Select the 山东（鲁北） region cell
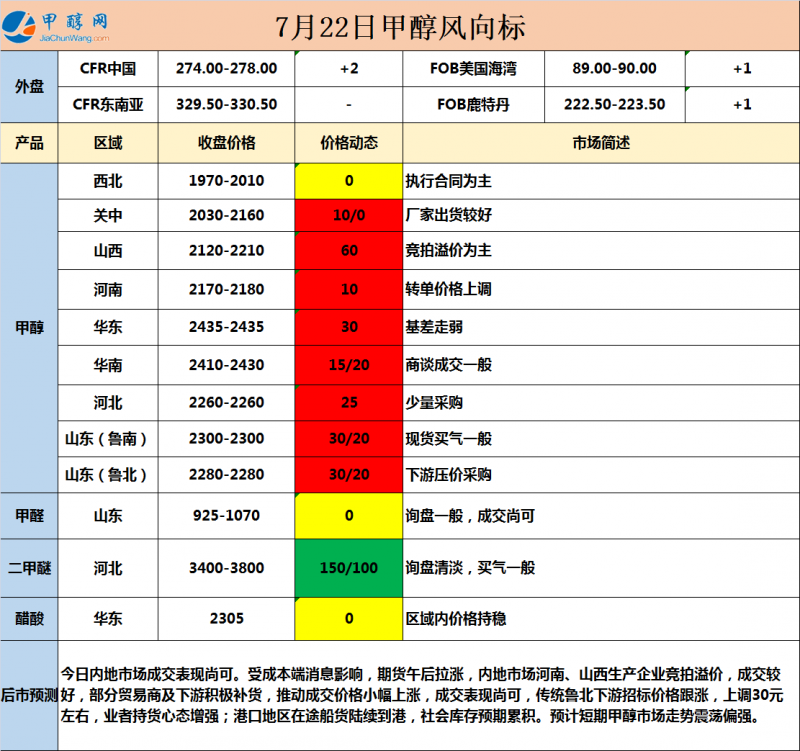 108,475
